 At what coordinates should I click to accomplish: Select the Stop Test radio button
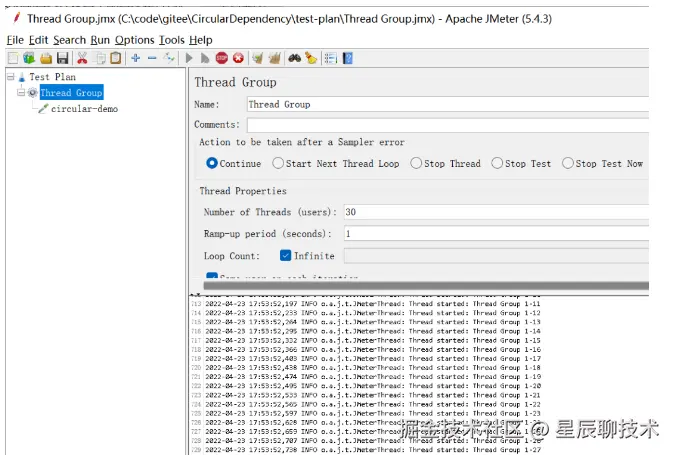(x=497, y=163)
